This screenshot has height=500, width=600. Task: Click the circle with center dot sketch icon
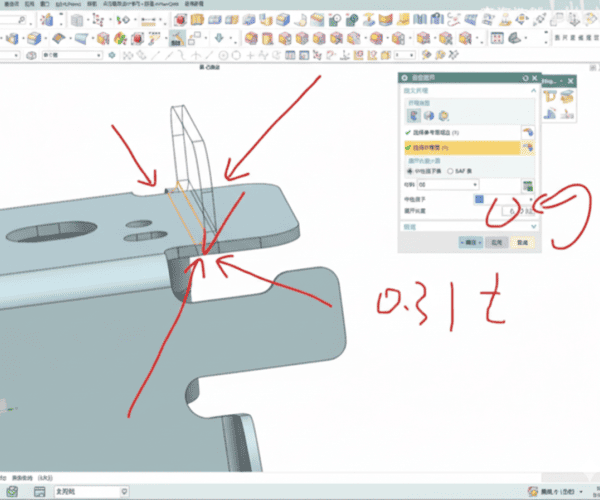223,56
